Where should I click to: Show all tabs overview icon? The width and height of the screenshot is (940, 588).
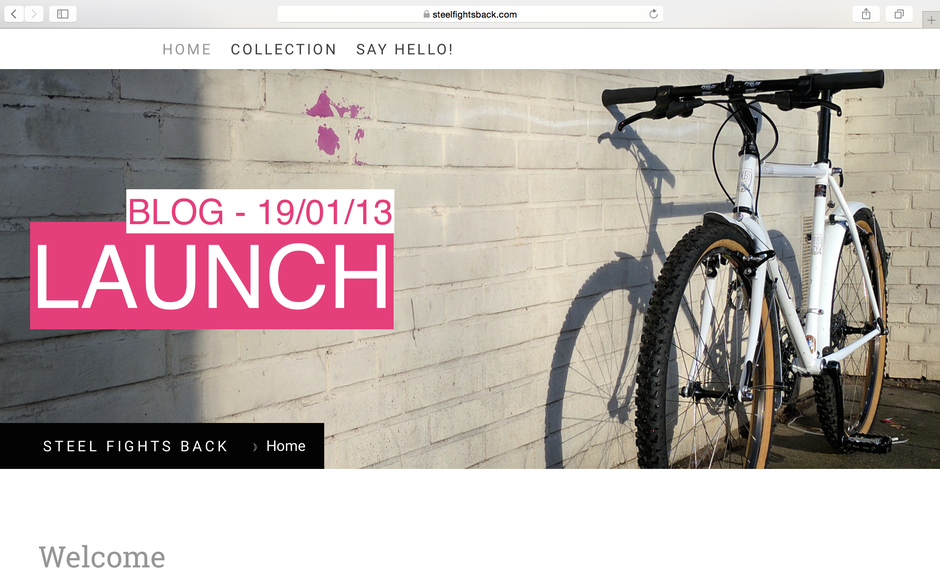(x=899, y=14)
